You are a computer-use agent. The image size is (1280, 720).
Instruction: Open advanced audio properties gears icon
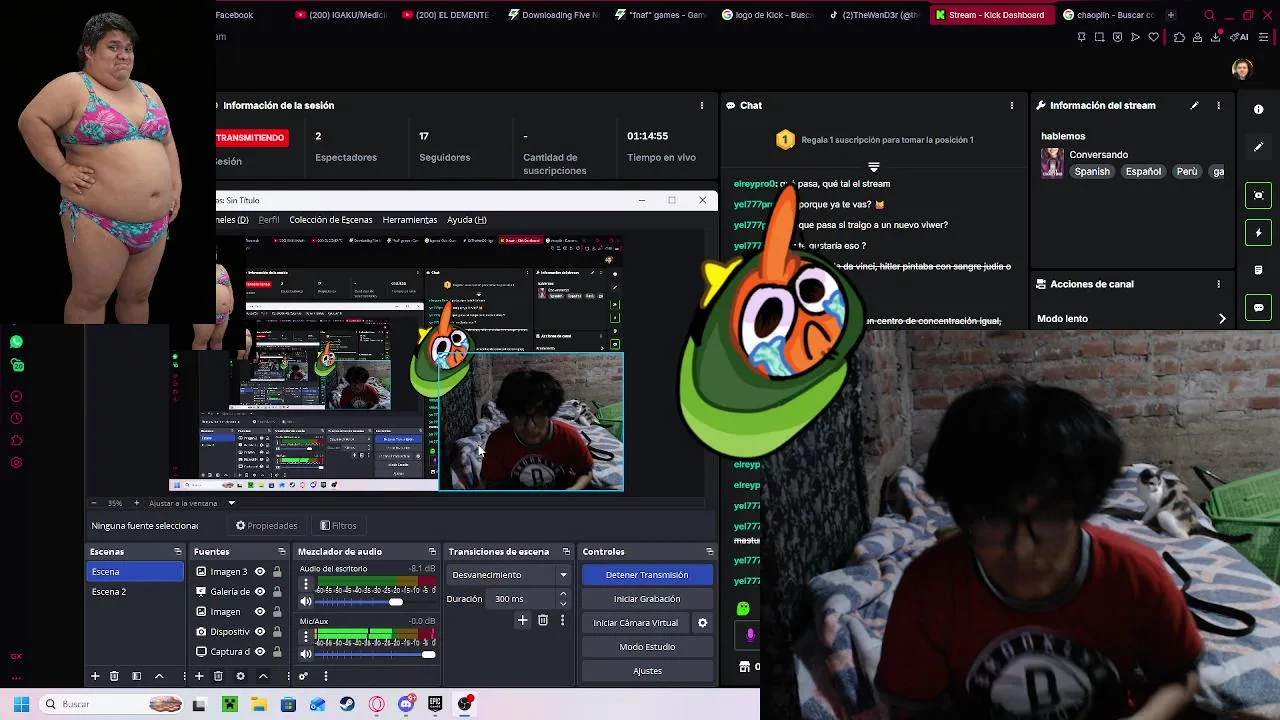[303, 676]
